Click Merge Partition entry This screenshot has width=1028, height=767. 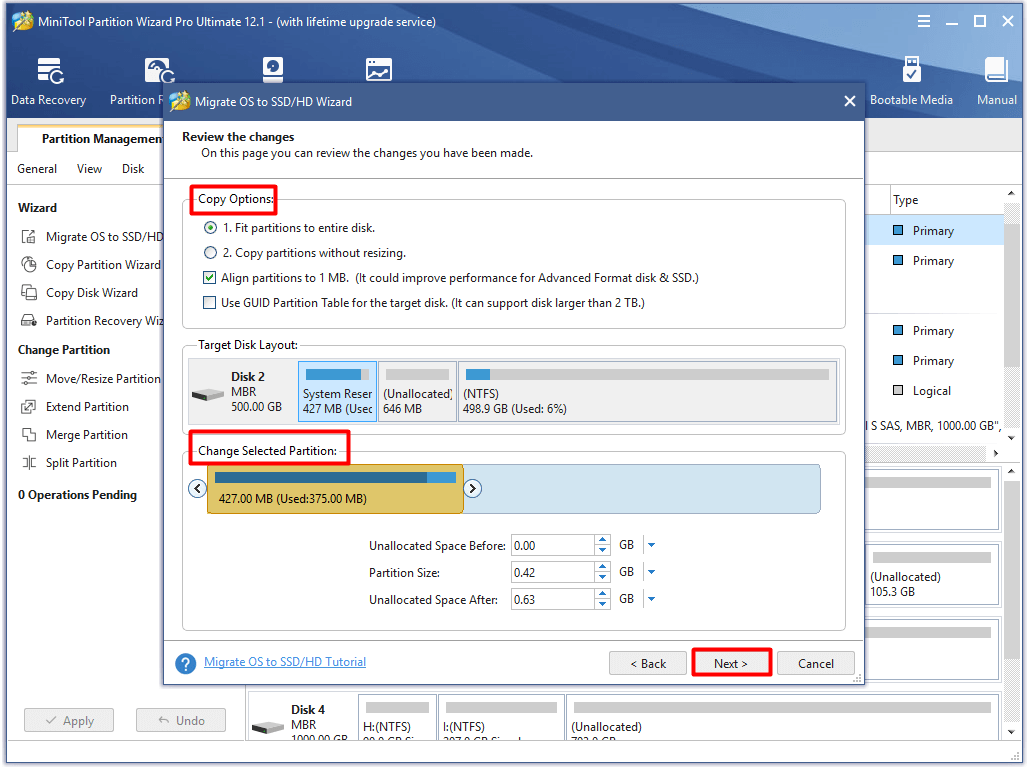click(x=87, y=435)
